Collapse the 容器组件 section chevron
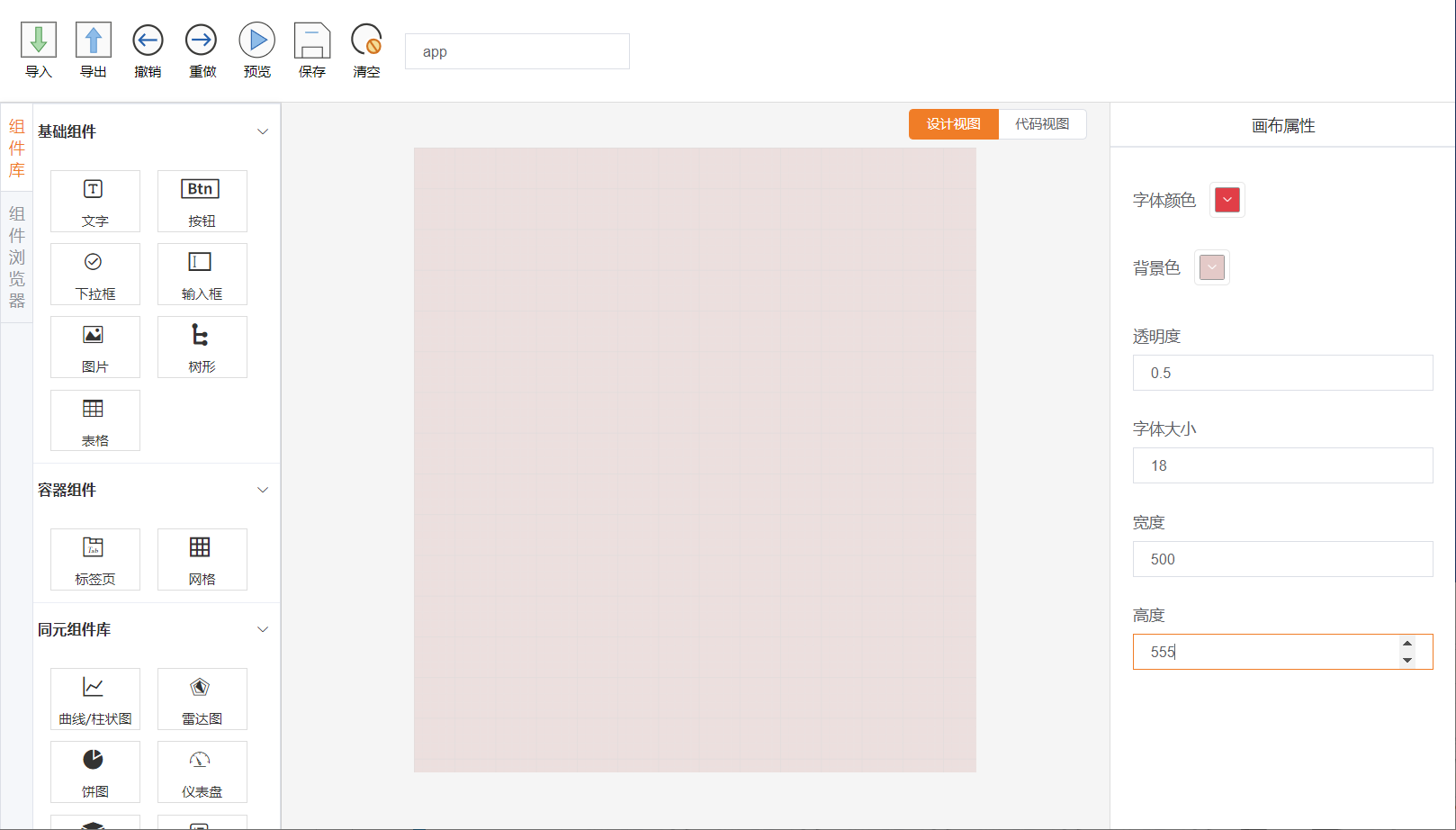Image resolution: width=1456 pixels, height=830 pixels. click(263, 490)
